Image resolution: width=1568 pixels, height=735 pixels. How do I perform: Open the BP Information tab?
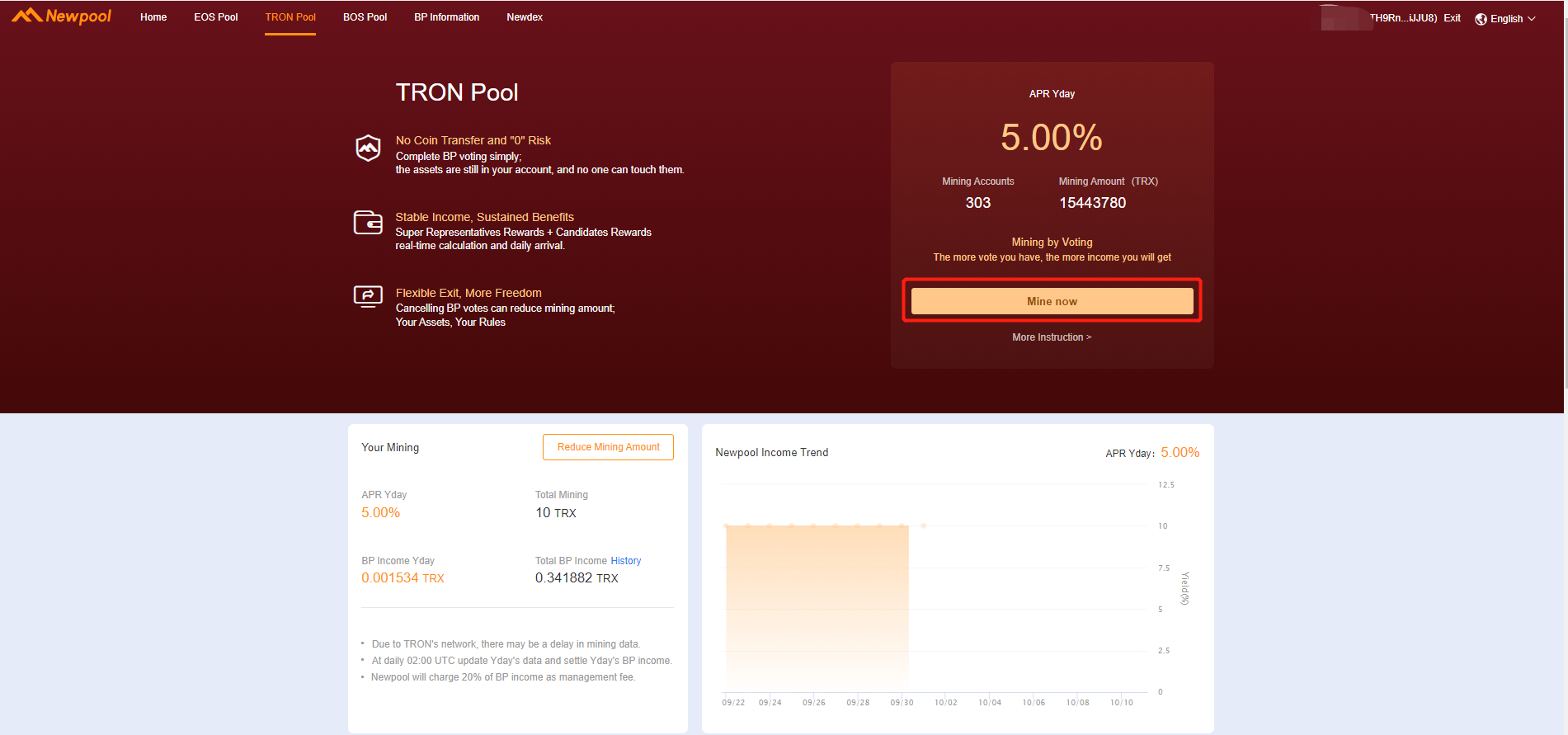(x=446, y=17)
